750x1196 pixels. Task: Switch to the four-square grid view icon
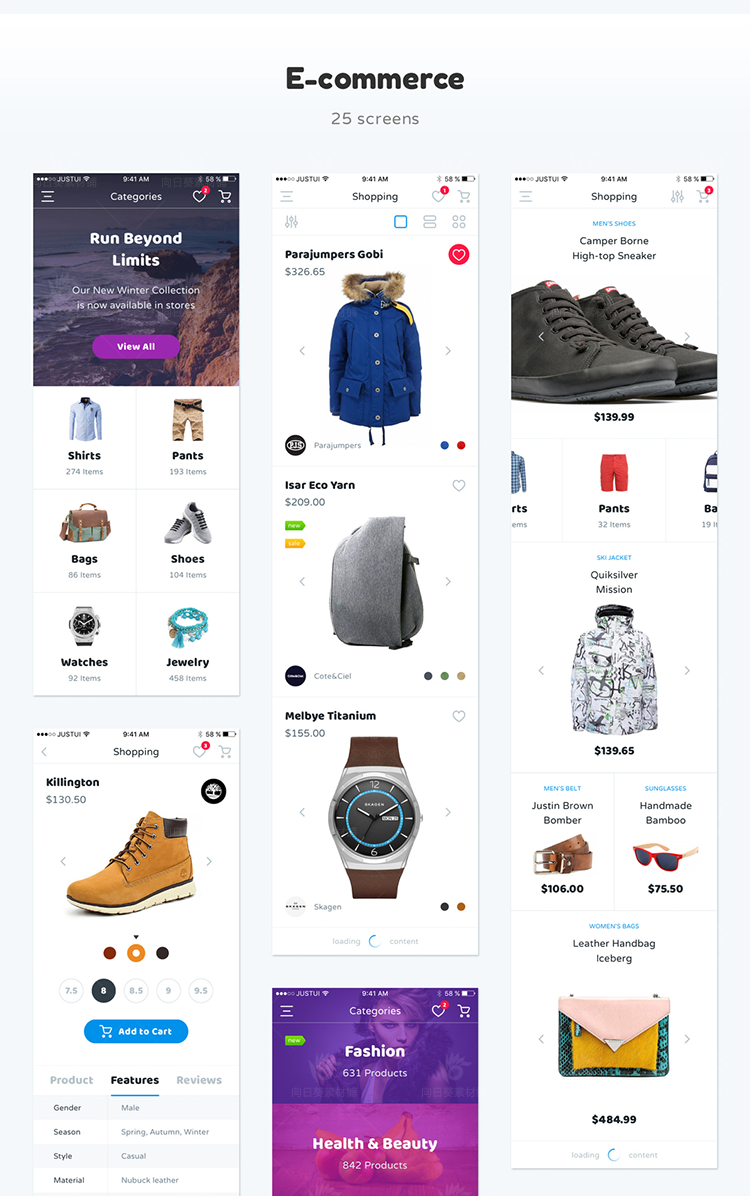tap(459, 222)
